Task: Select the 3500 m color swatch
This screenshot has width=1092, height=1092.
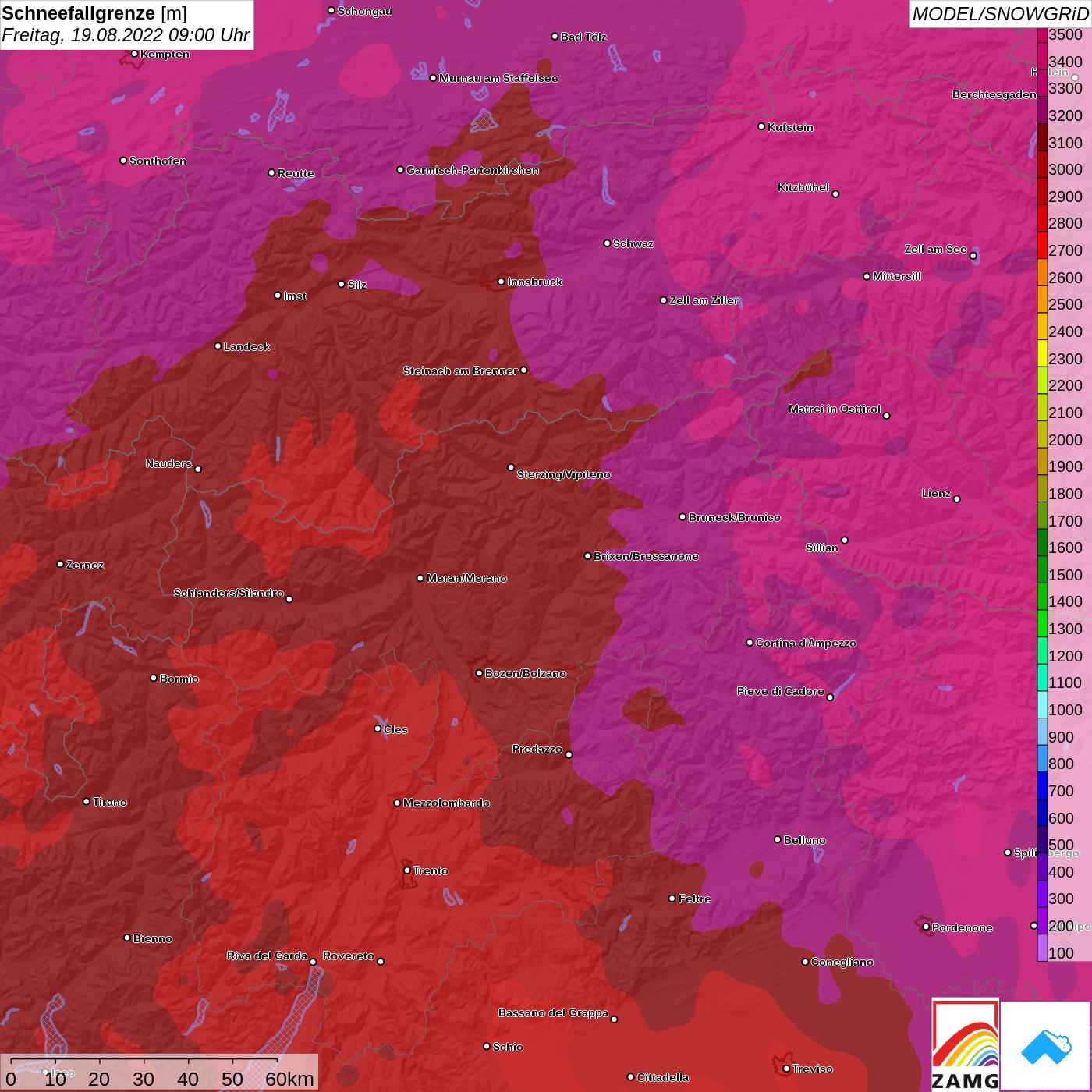Action: coord(1042,35)
